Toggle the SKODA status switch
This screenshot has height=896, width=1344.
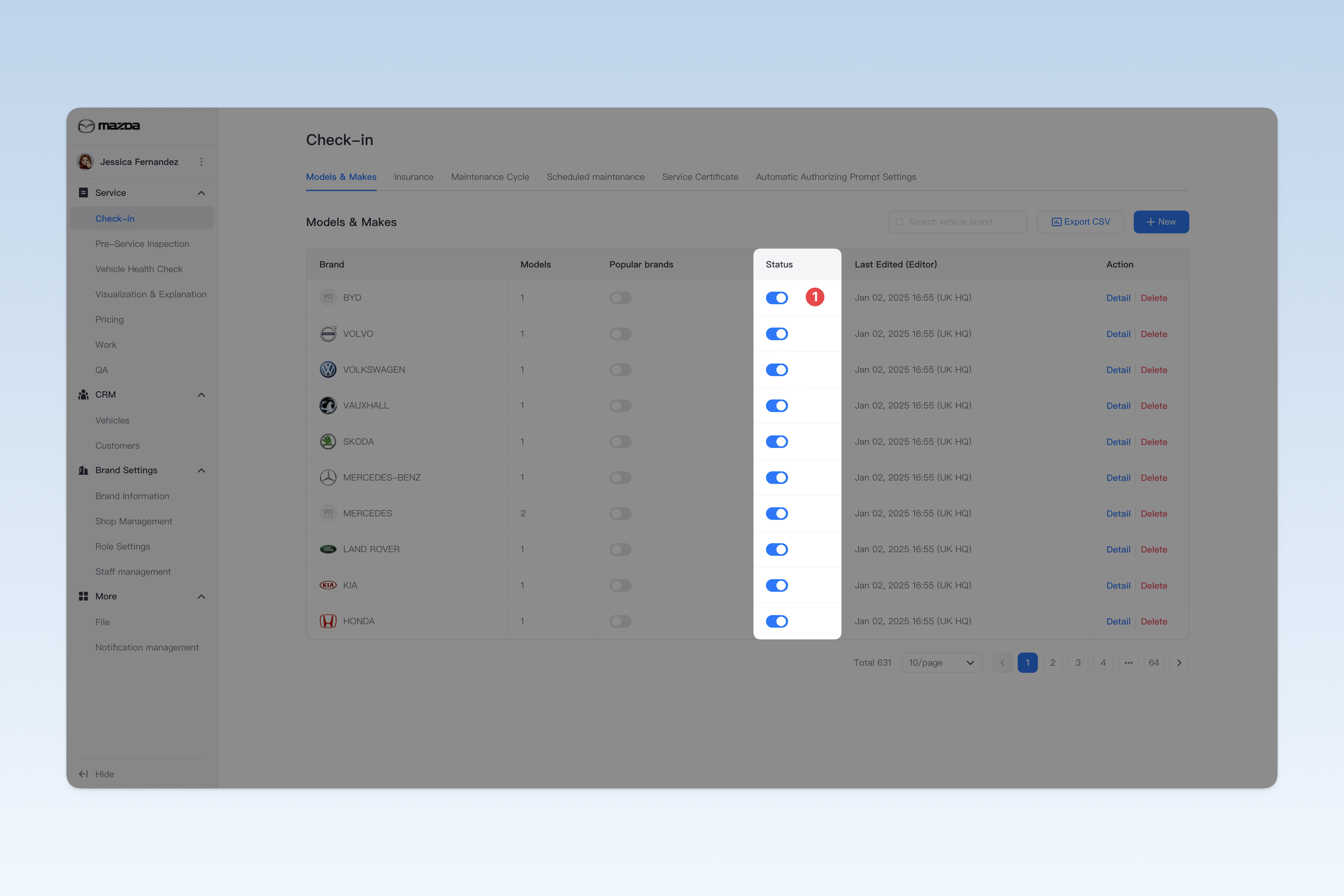[777, 442]
